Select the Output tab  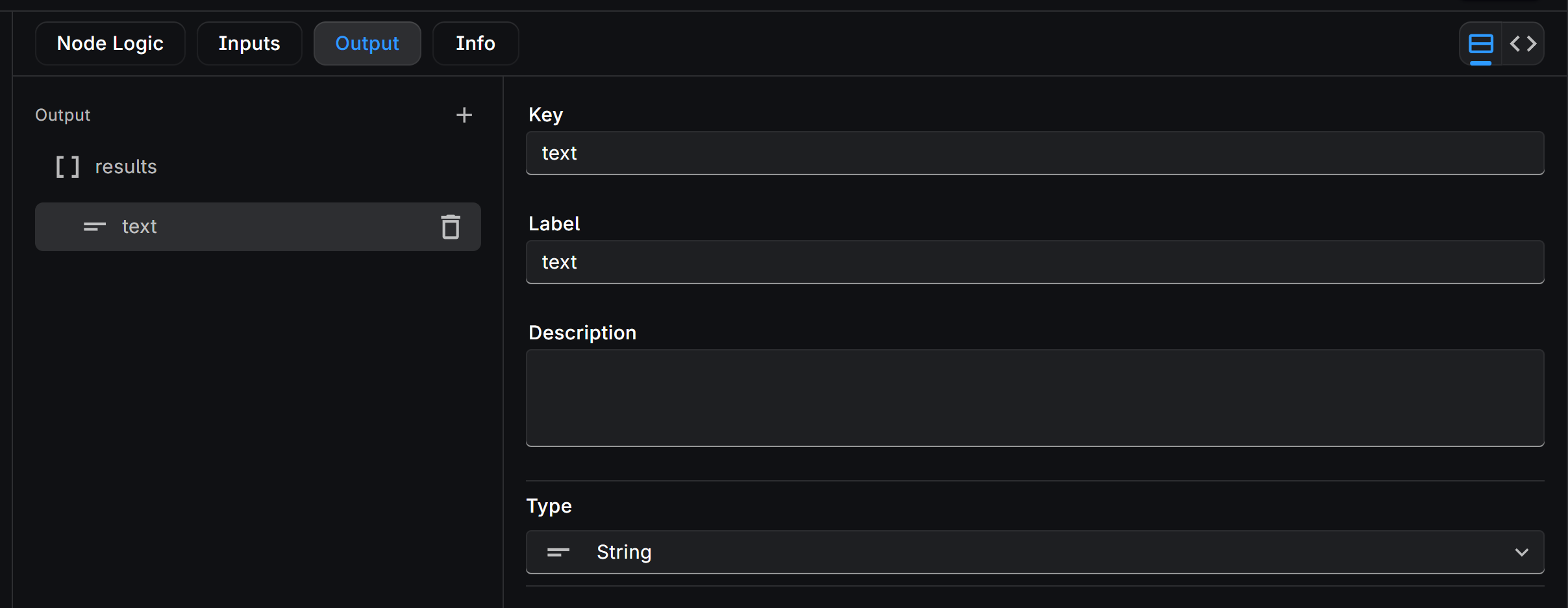[x=367, y=43]
